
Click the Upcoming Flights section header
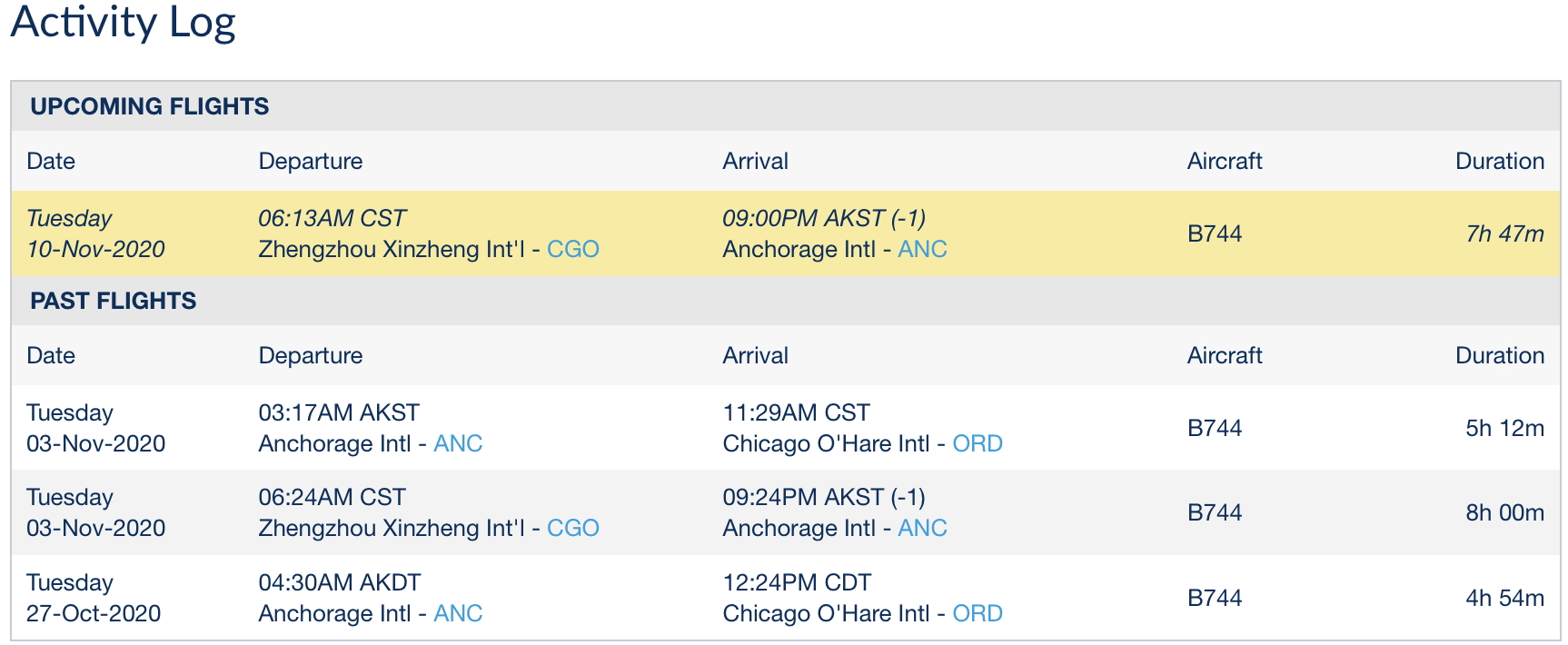pyautogui.click(x=150, y=106)
